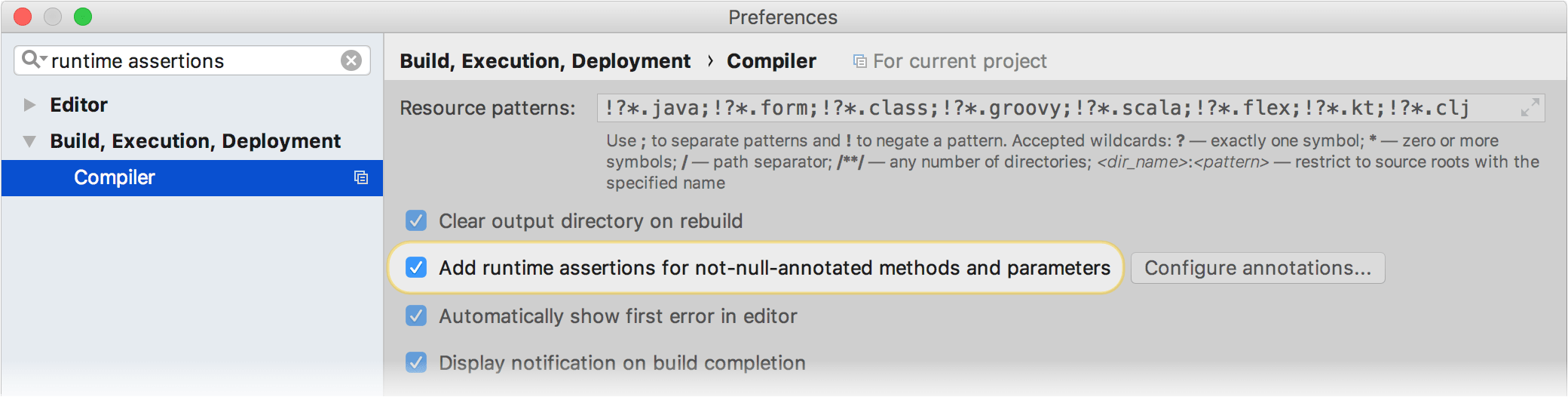Expand the Resource patterns field
This screenshot has height=397, width=1568.
click(1530, 108)
